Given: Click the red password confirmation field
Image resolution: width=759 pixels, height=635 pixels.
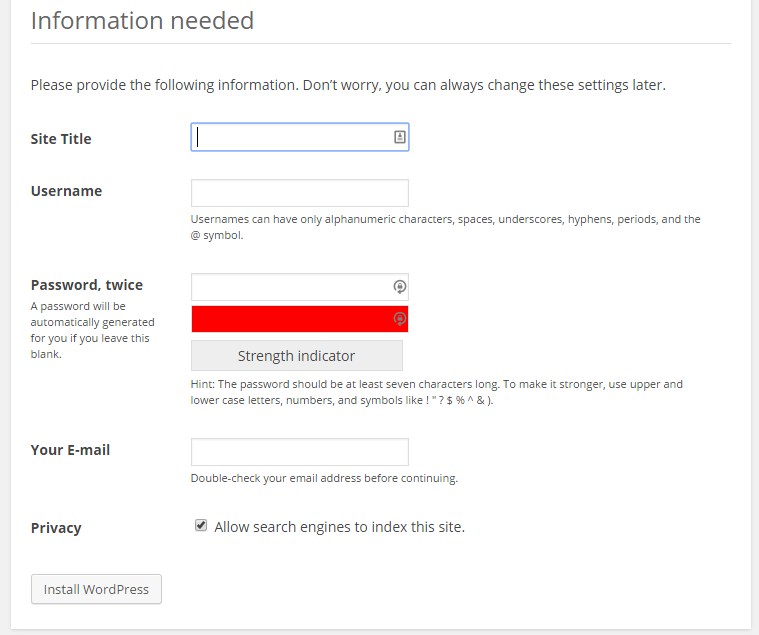Looking at the screenshot, I should (290, 319).
